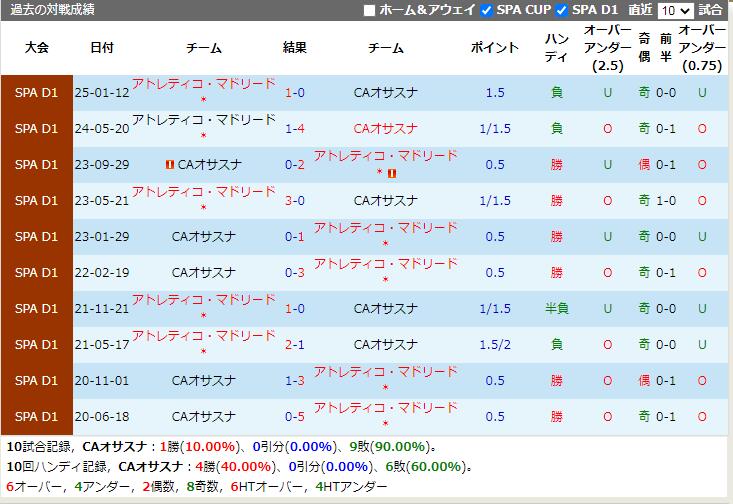The height and width of the screenshot is (504, 733).
Task: Click the 過去の対戦成績 section title
Action: 52,10
